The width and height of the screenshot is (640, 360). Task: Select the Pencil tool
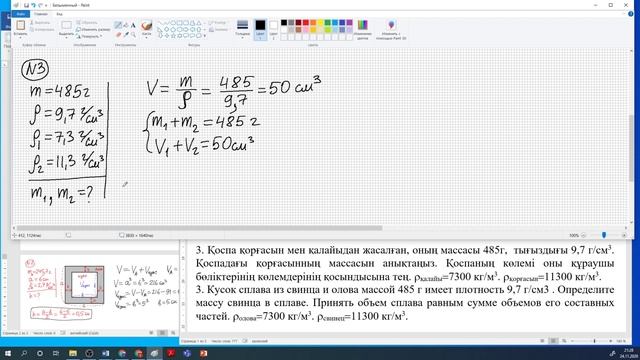(118, 25)
